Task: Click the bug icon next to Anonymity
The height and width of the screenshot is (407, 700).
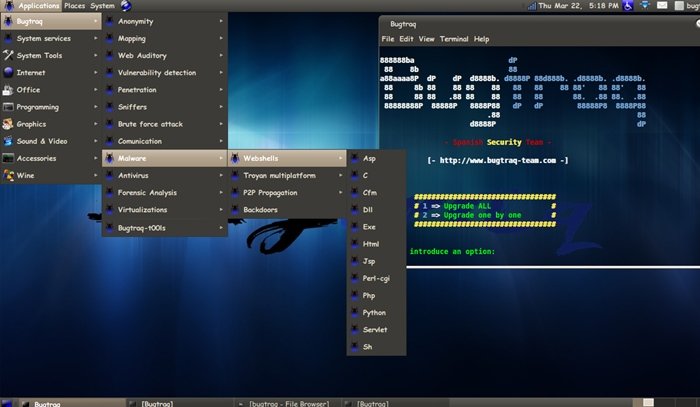Action: click(109, 21)
